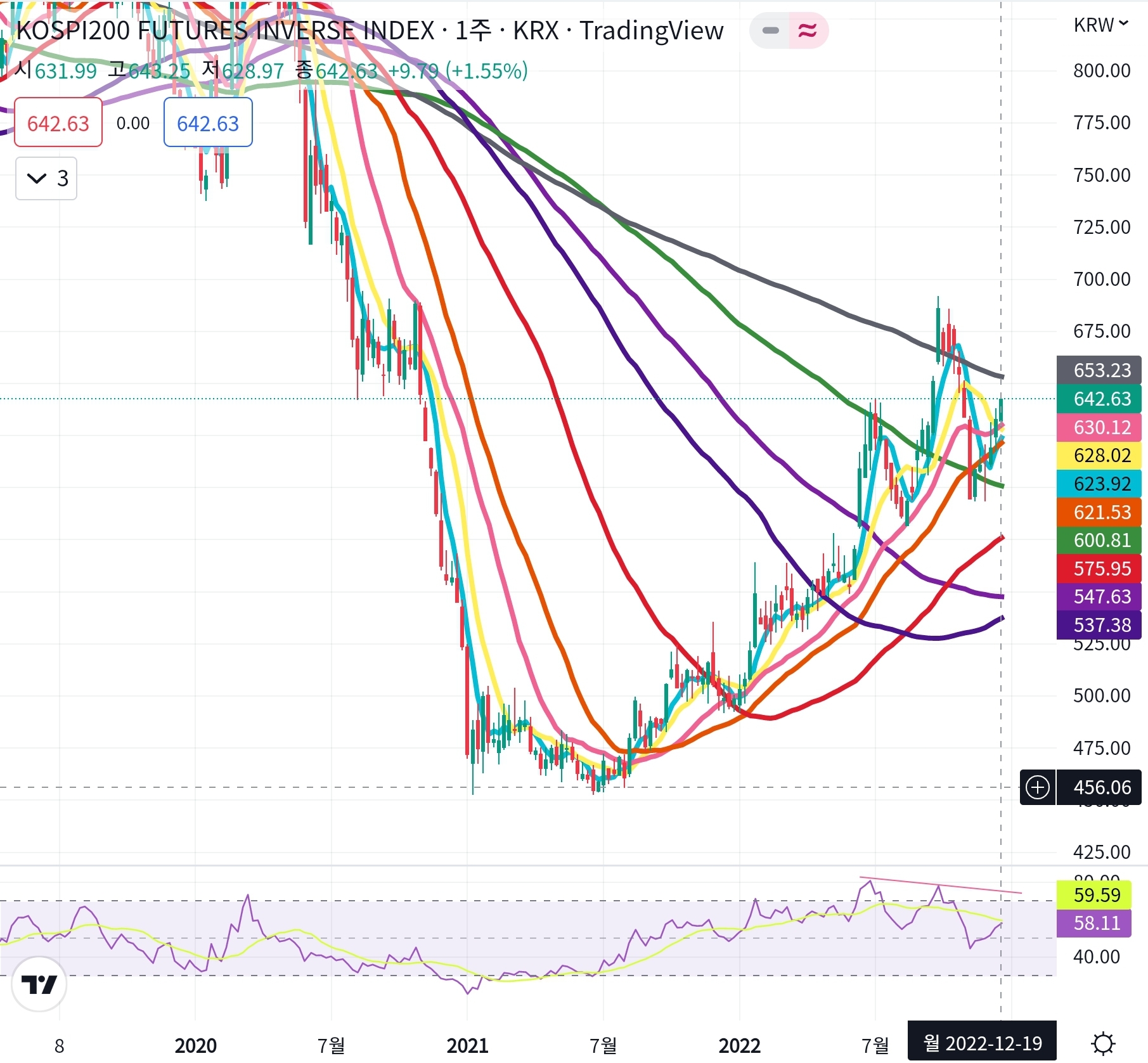Click the yellow 628.02 price label
Viewport: 1148px width, 1063px height.
click(1099, 455)
